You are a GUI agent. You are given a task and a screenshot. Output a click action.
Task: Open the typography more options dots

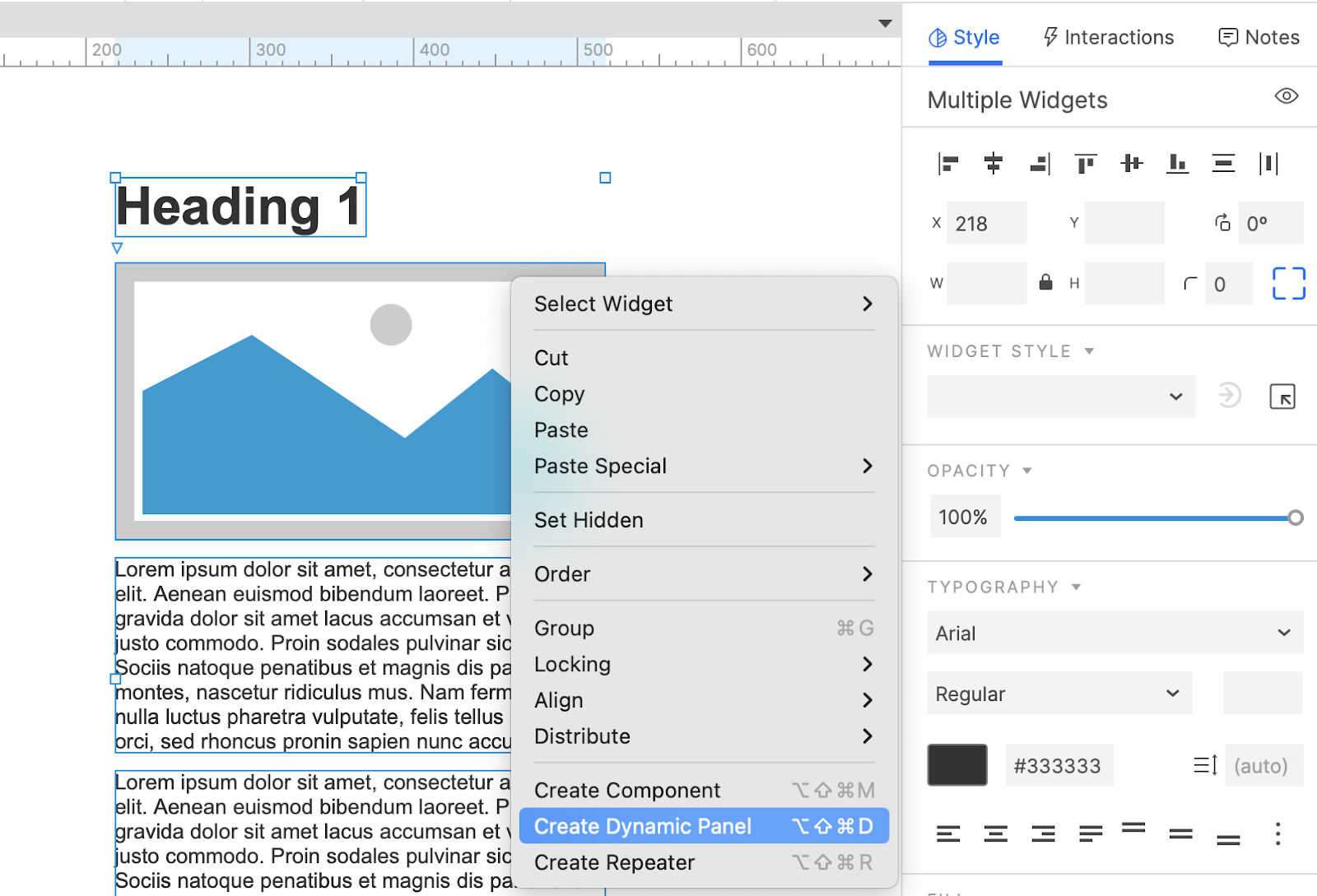click(x=1277, y=834)
